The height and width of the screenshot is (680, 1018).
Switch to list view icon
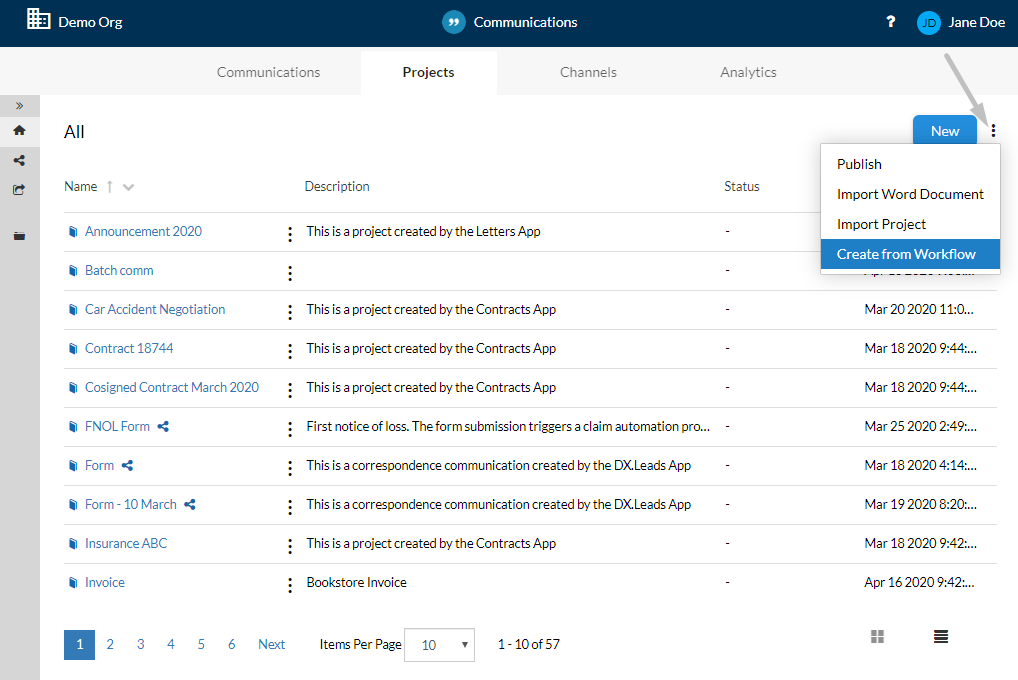tap(941, 636)
